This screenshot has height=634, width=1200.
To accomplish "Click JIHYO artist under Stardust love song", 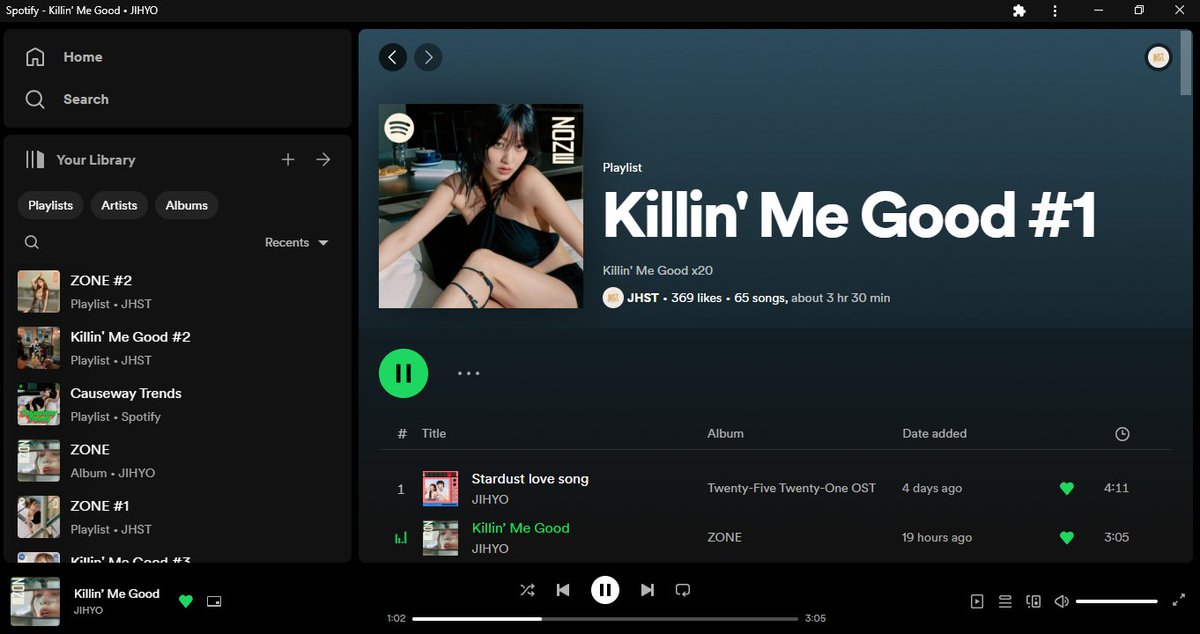I will (x=490, y=499).
